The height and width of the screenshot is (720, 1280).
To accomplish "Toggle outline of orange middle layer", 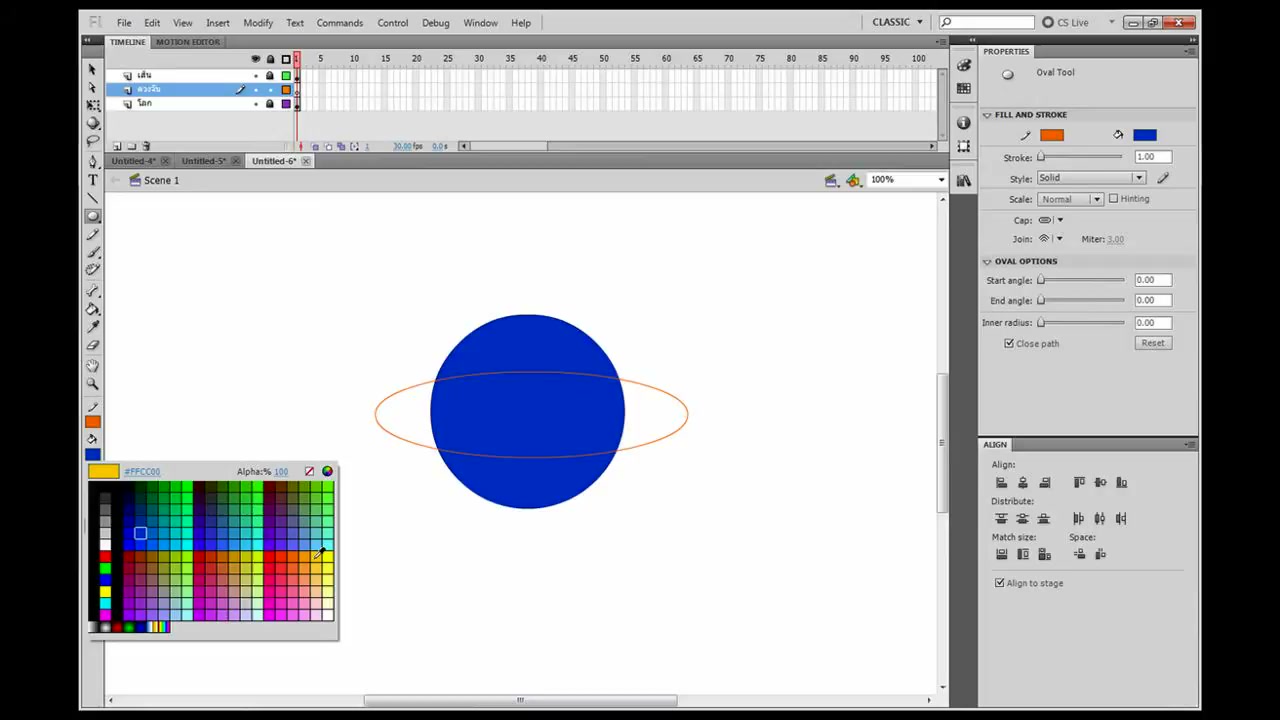I will pos(286,90).
